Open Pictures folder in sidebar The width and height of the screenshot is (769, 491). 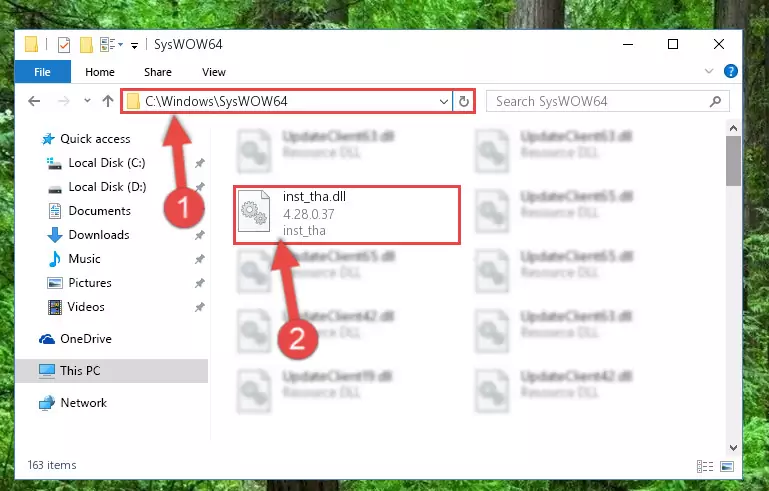(90, 284)
